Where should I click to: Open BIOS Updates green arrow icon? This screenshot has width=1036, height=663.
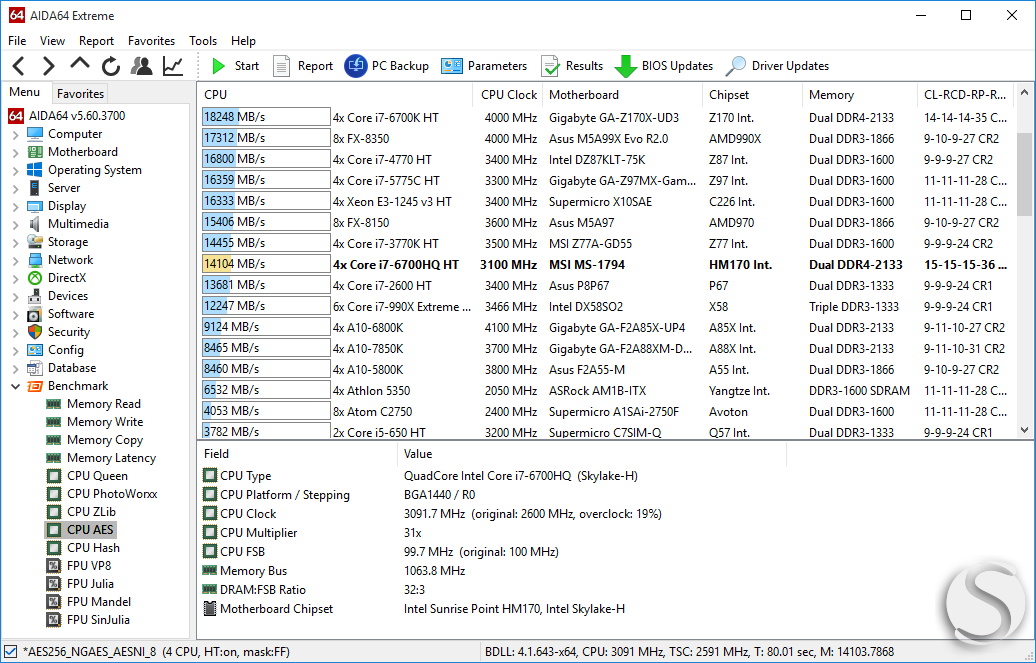pos(626,66)
